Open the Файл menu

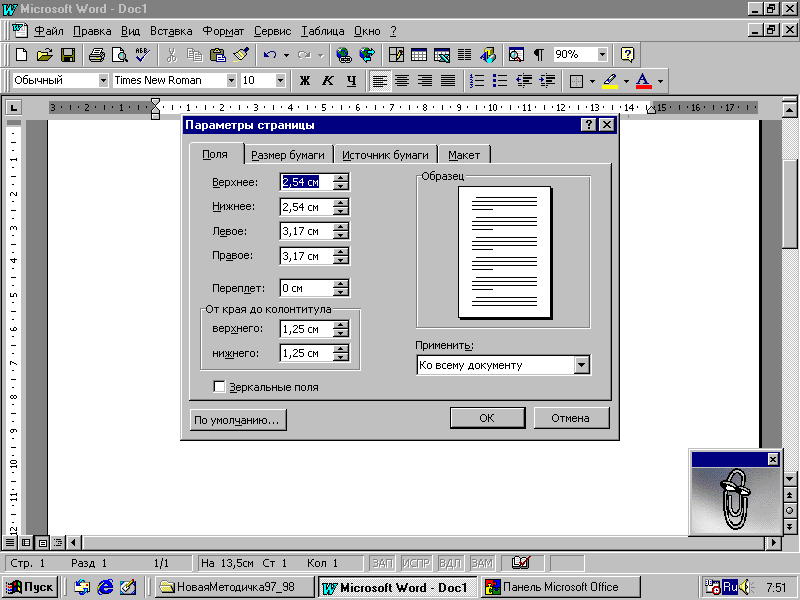click(49, 31)
